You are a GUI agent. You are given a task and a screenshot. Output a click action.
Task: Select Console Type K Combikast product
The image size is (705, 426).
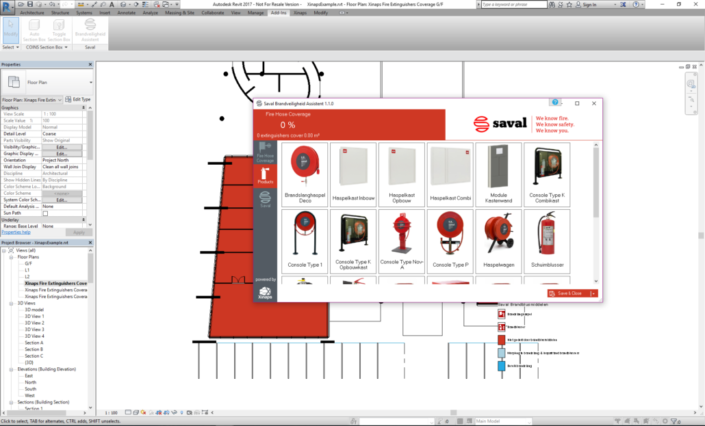pos(547,175)
